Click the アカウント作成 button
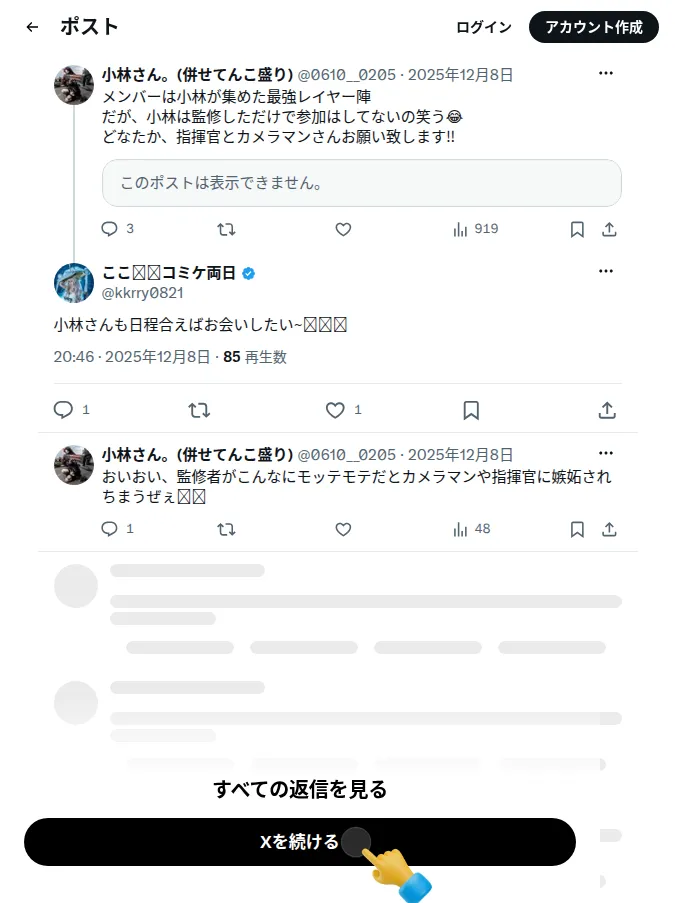Image resolution: width=675 pixels, height=903 pixels. tap(594, 27)
